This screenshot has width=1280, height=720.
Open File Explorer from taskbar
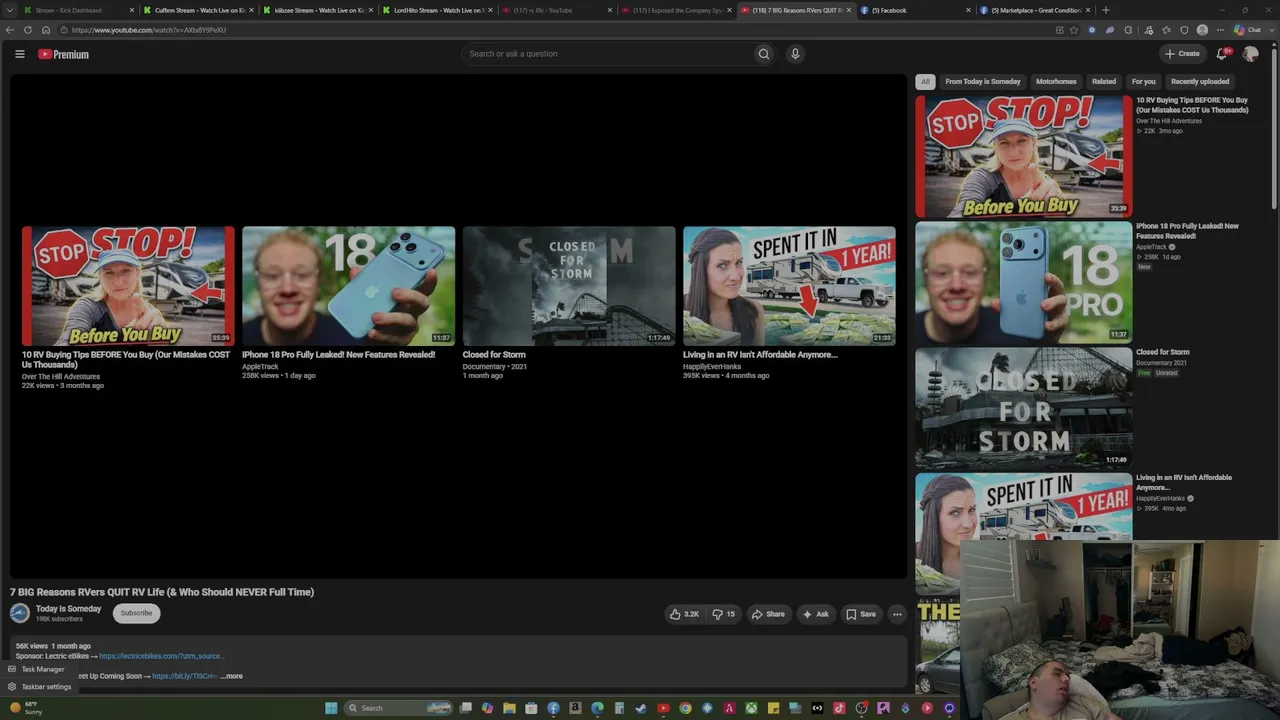(x=509, y=708)
